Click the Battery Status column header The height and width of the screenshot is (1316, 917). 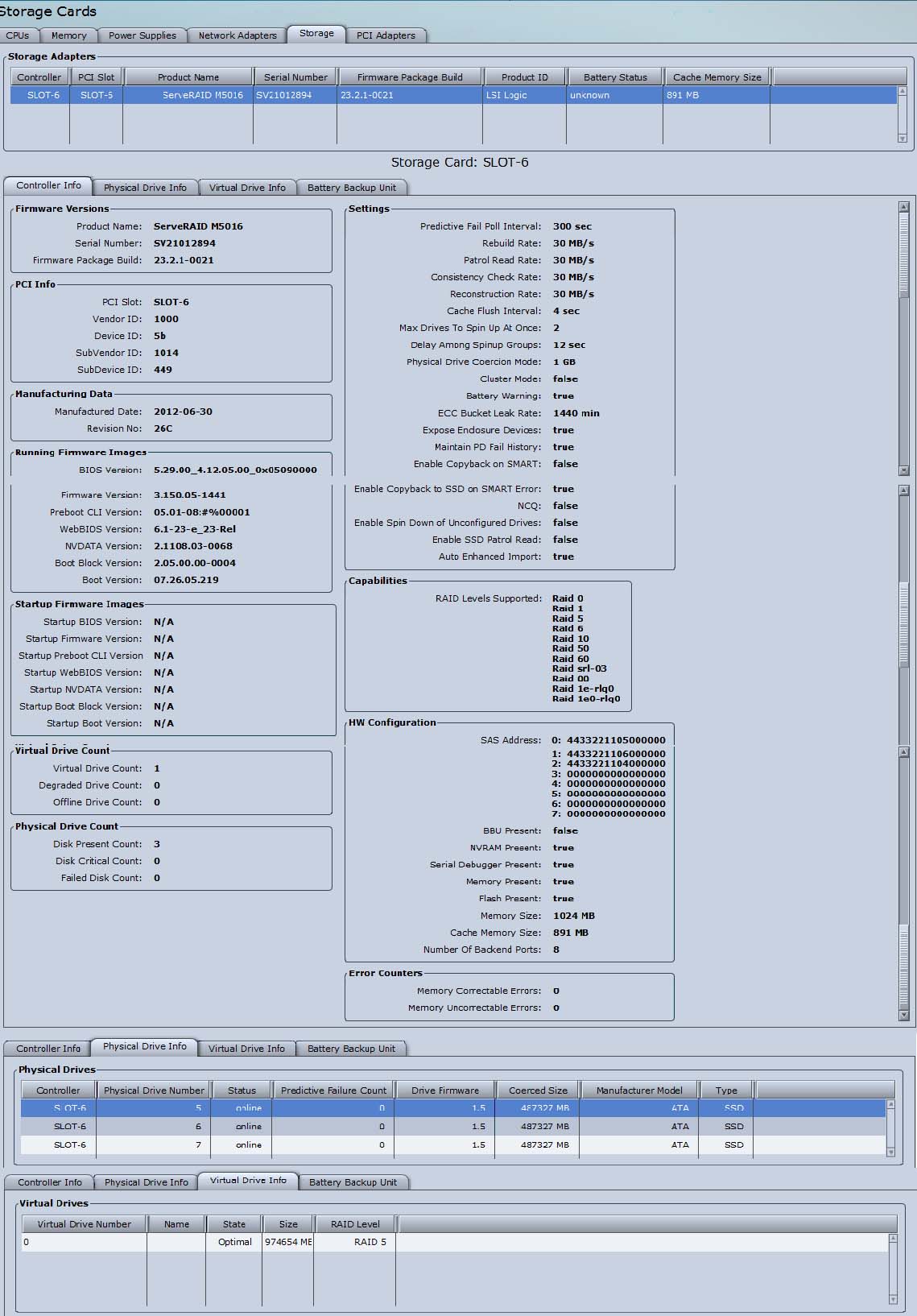point(615,77)
